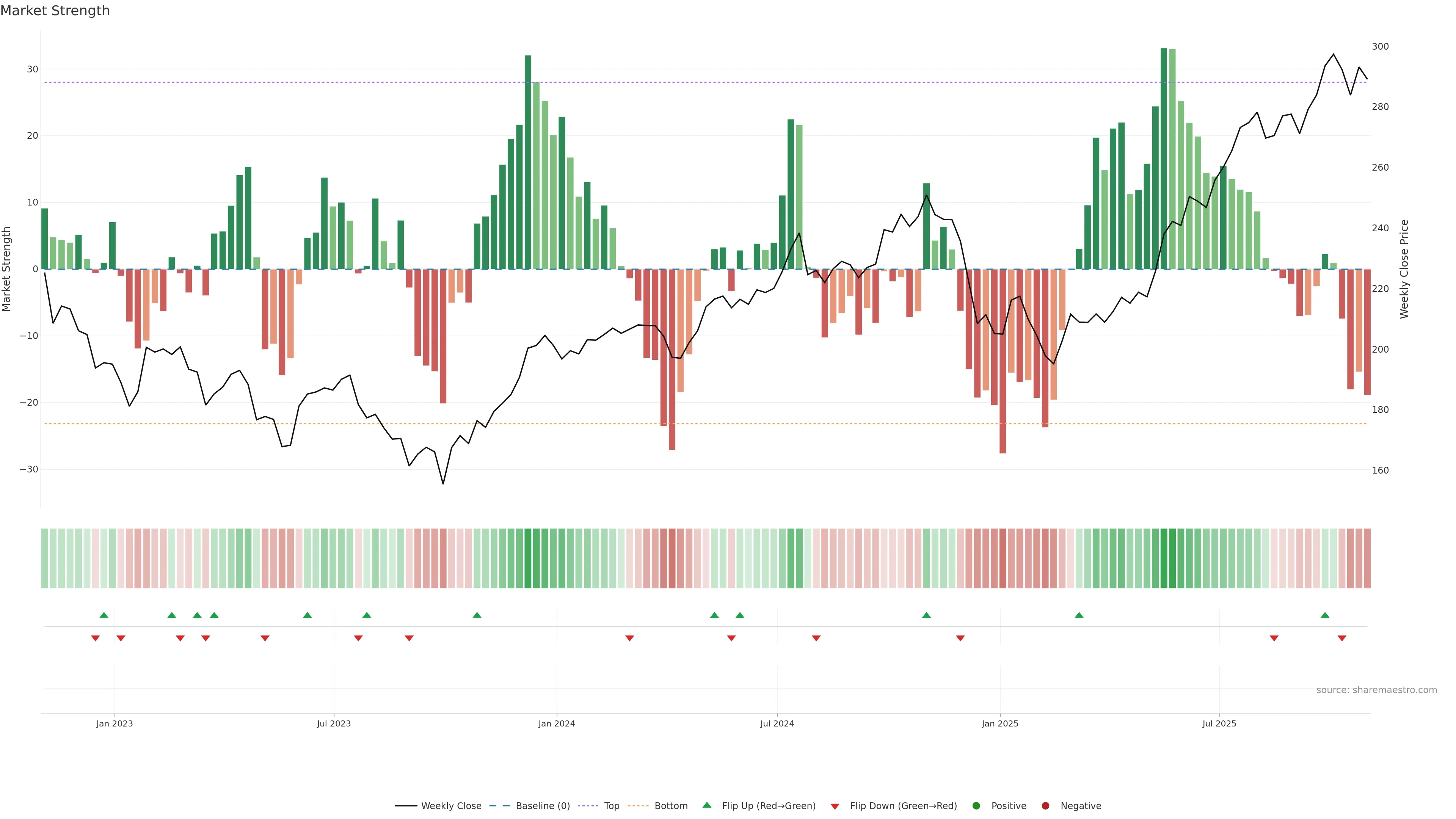Image resolution: width=1456 pixels, height=819 pixels.
Task: Click the Weekly Close Price axis title
Action: click(x=1404, y=269)
